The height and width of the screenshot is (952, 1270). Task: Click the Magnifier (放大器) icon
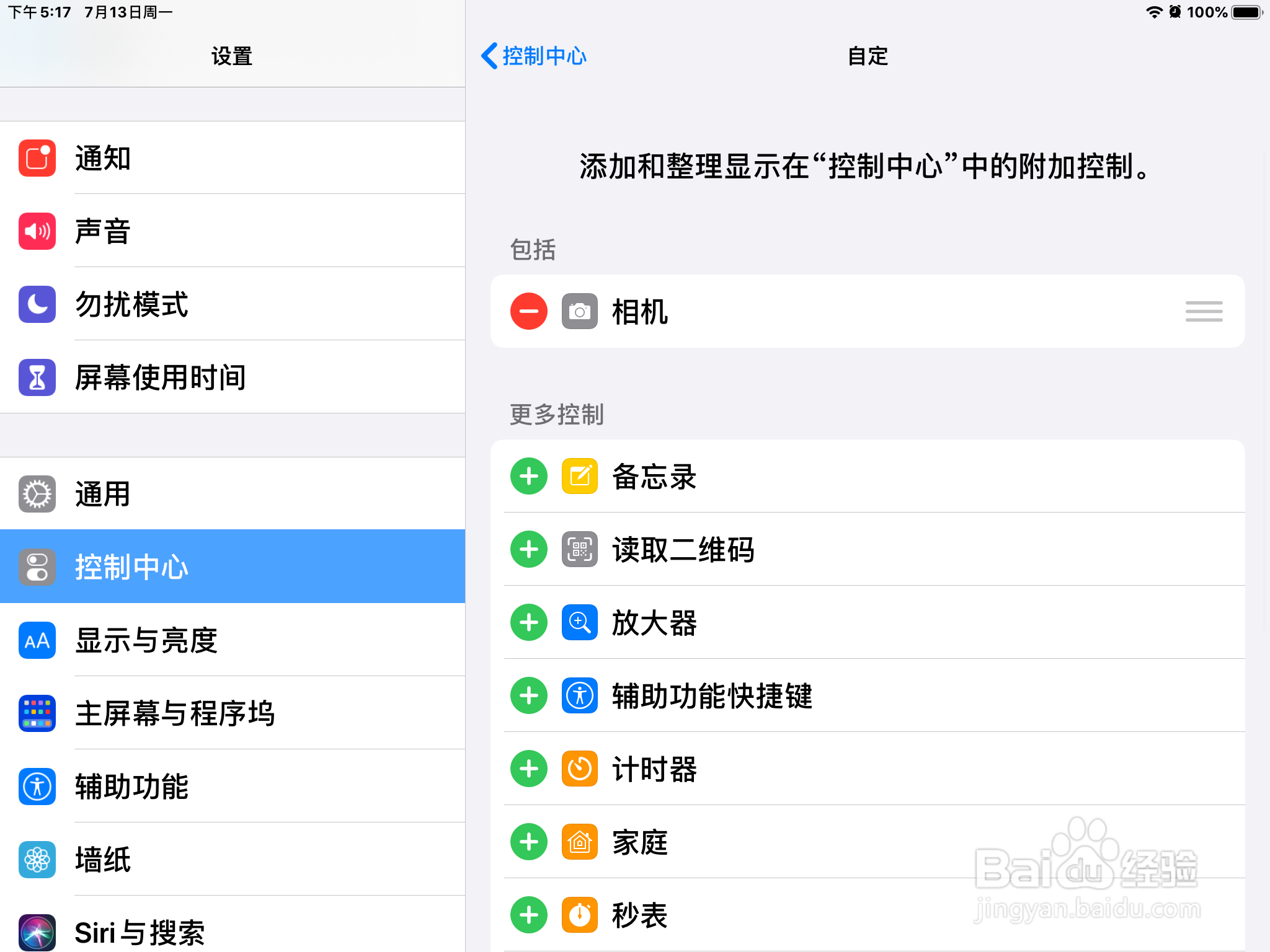click(579, 622)
